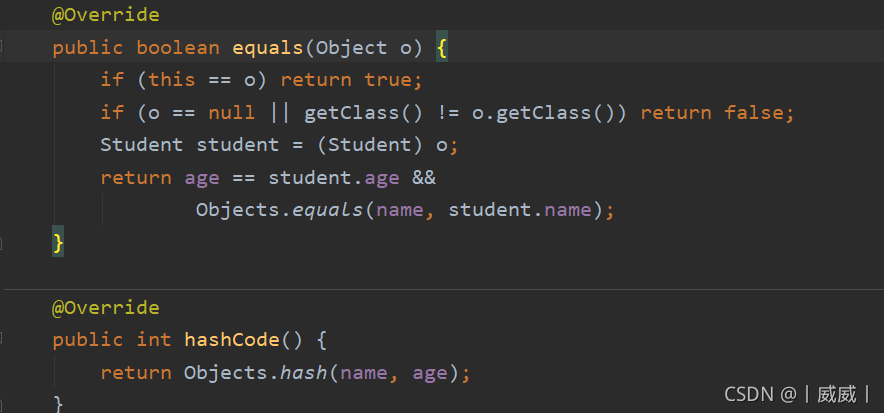Click the && operator after student.age

(x=424, y=177)
